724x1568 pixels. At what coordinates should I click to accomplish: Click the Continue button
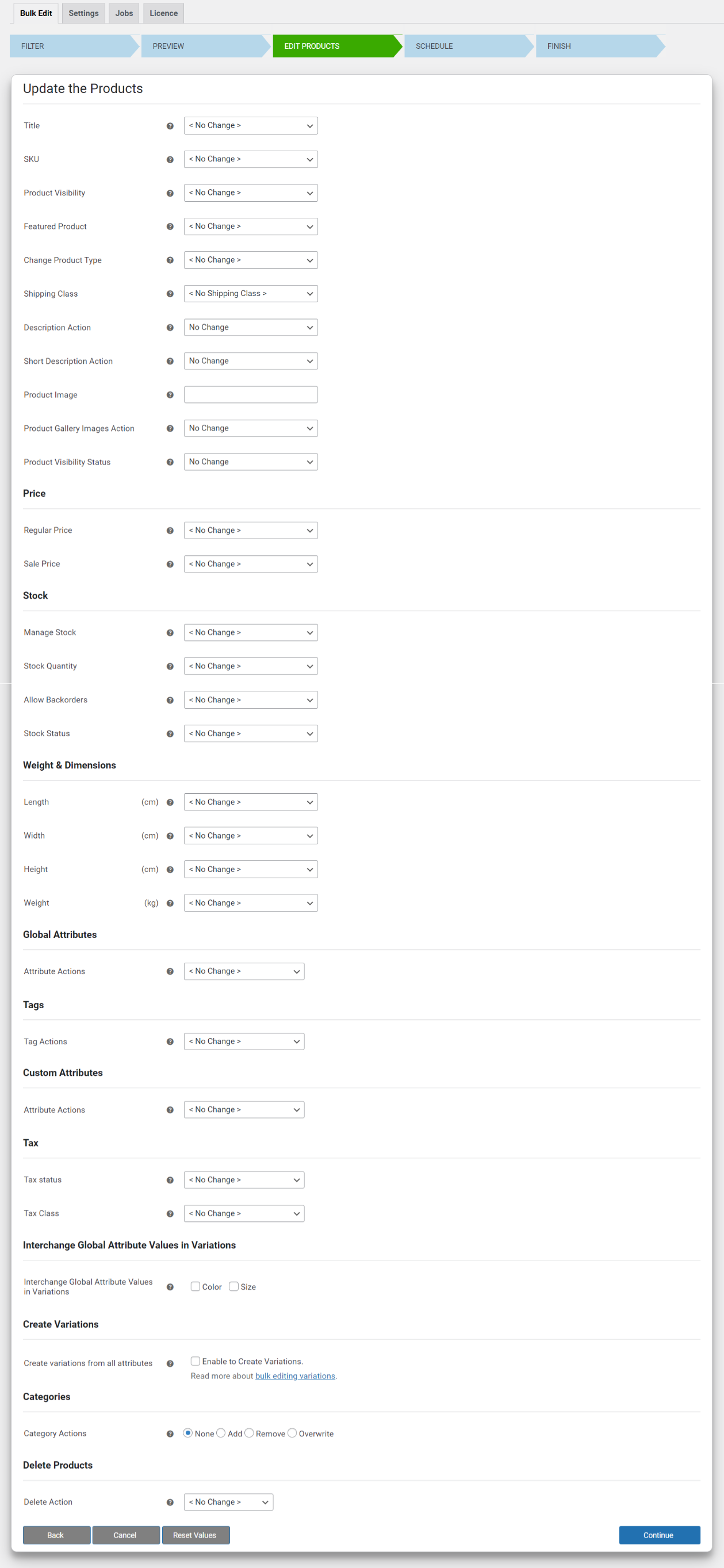tap(660, 1535)
